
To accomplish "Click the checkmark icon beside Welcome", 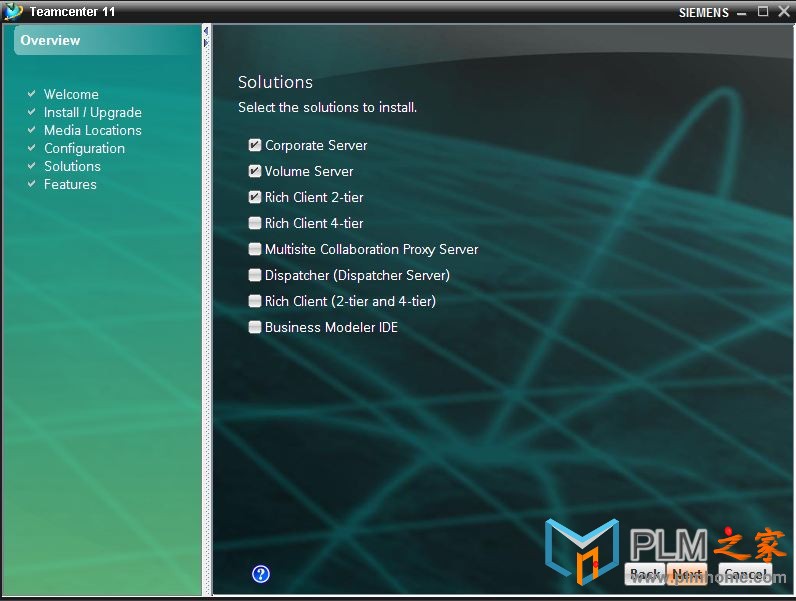I will tap(31, 94).
